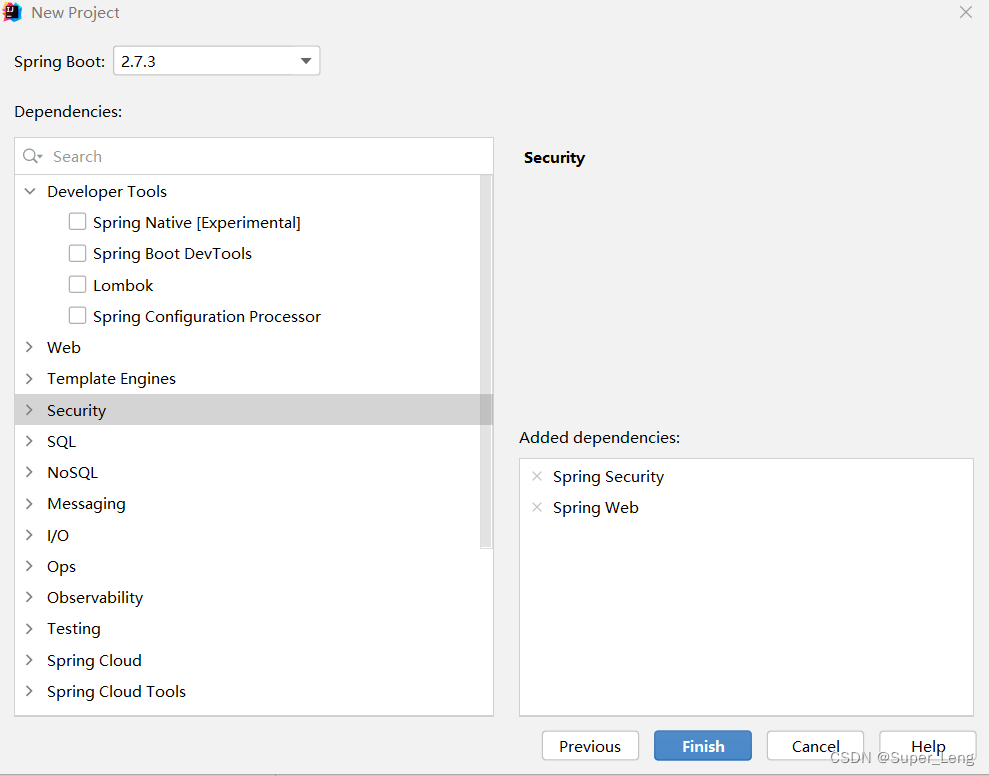Select the Ops row label
989x776 pixels.
click(61, 566)
